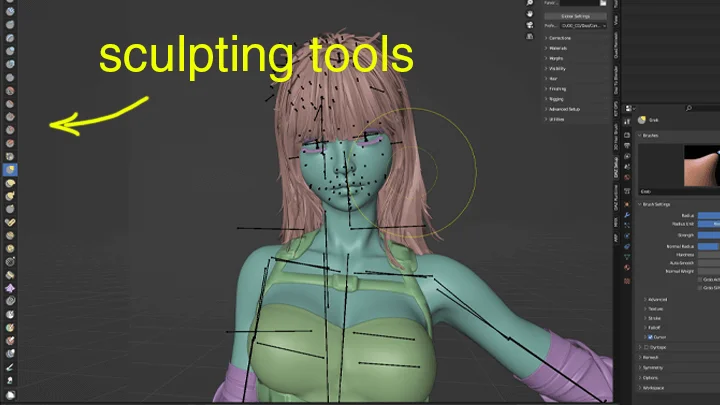The image size is (720, 405).
Task: Click the folder browse icon button
Action: coord(603,3)
